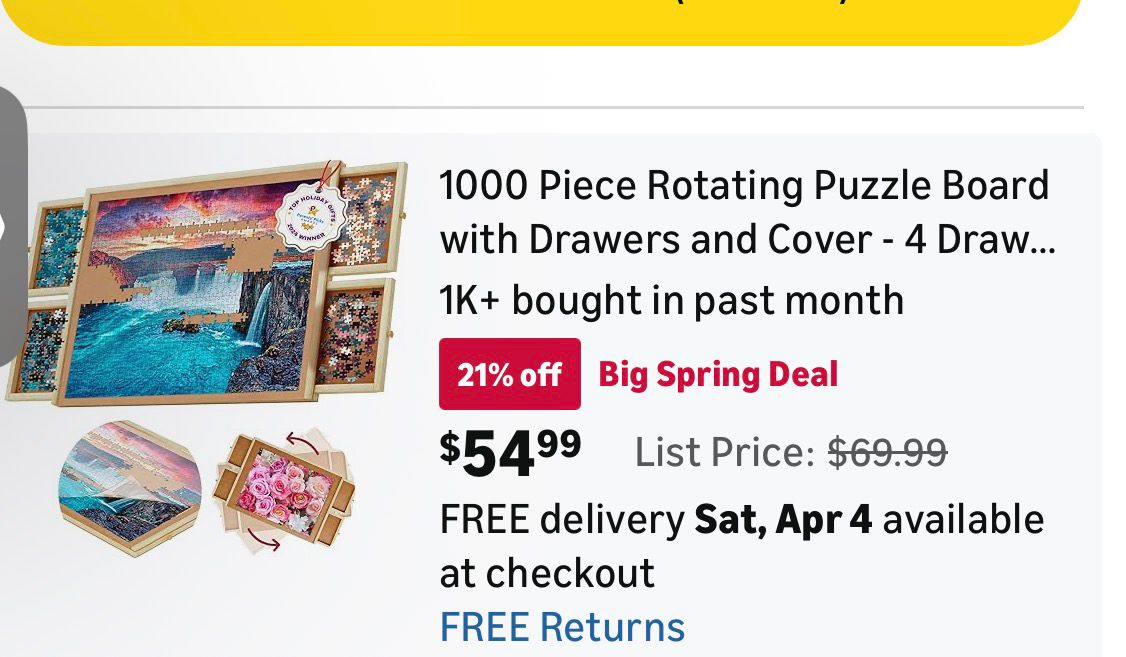1126x657 pixels.
Task: Click the FREE Returns link
Action: (x=562, y=627)
